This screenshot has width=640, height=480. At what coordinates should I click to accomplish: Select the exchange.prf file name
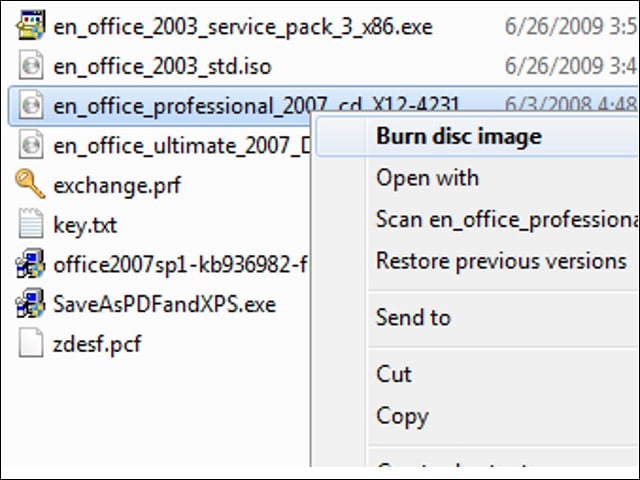pyautogui.click(x=117, y=186)
